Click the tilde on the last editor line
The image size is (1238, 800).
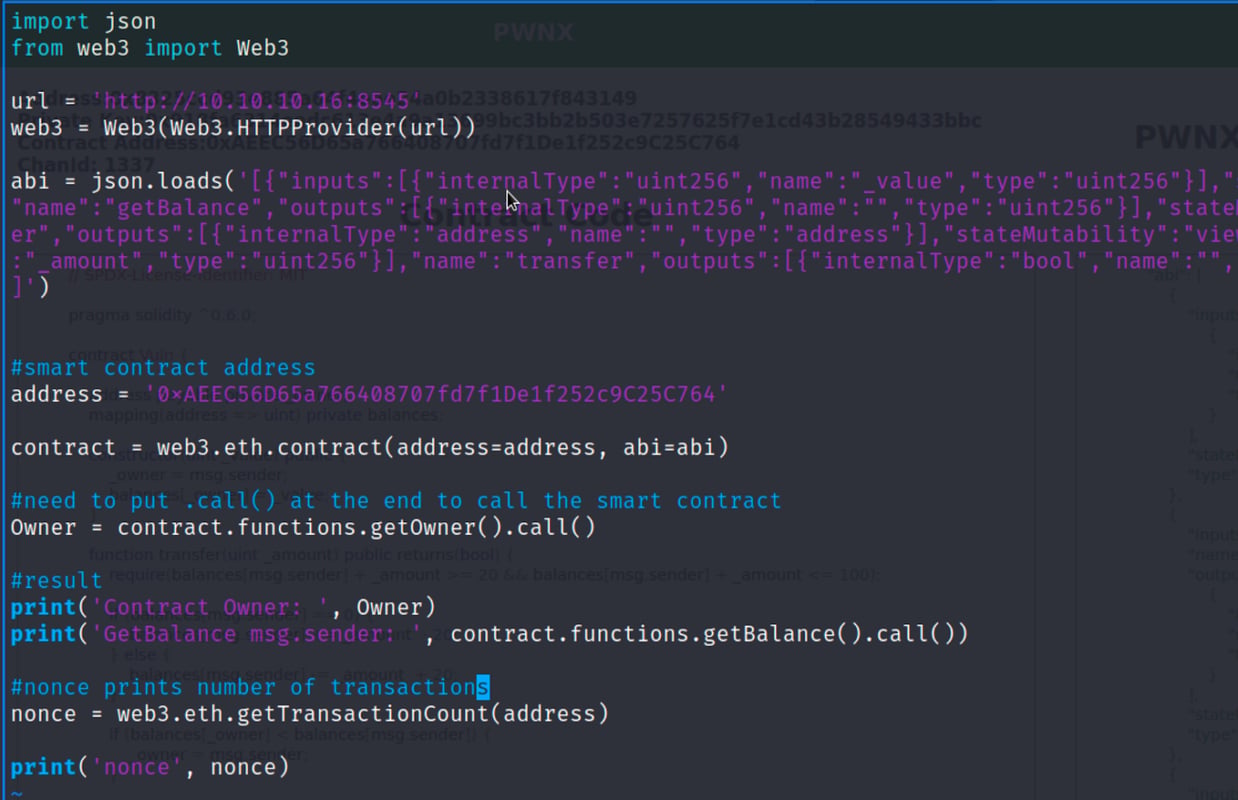click(17, 793)
